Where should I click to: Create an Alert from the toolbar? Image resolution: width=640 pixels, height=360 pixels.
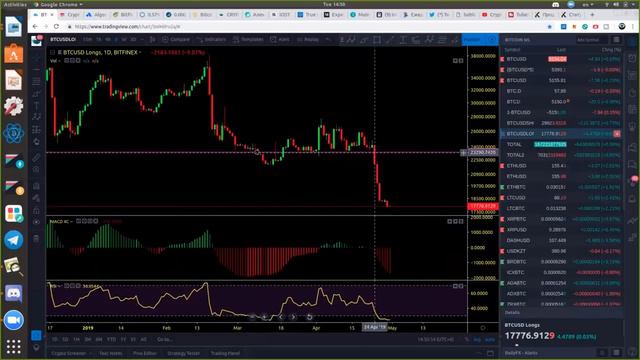pyautogui.click(x=280, y=40)
